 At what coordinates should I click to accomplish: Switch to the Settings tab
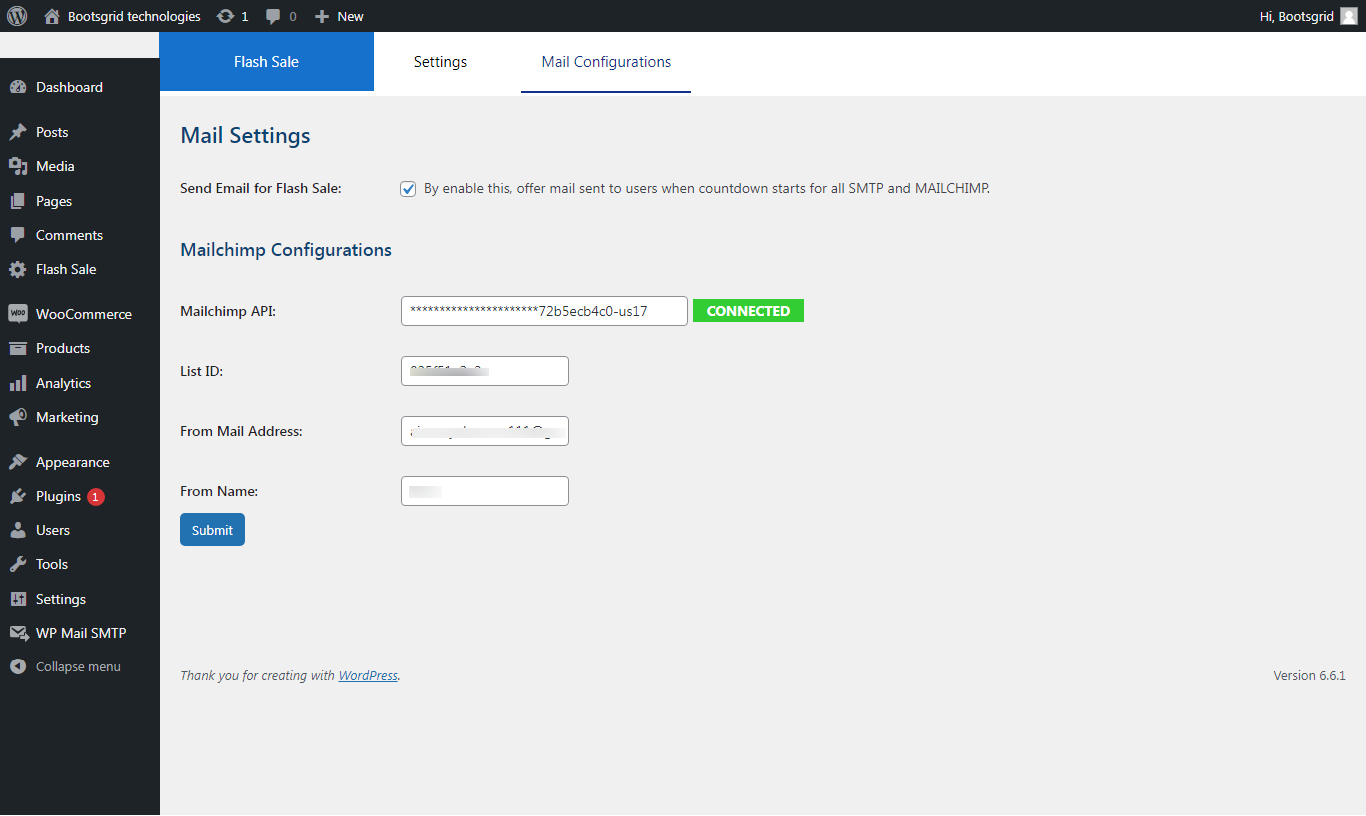tap(440, 62)
